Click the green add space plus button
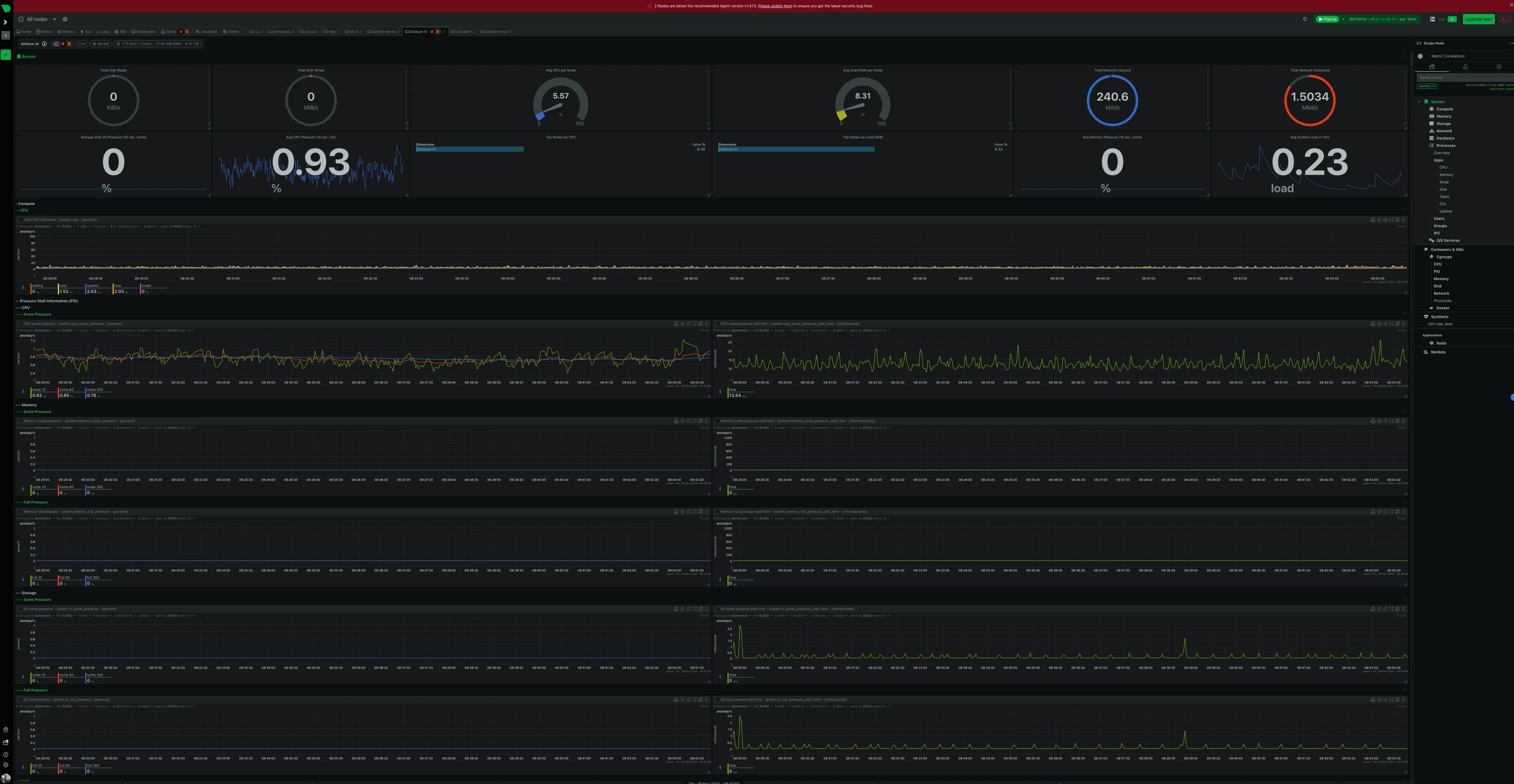This screenshot has height=784, width=1514. [5, 55]
